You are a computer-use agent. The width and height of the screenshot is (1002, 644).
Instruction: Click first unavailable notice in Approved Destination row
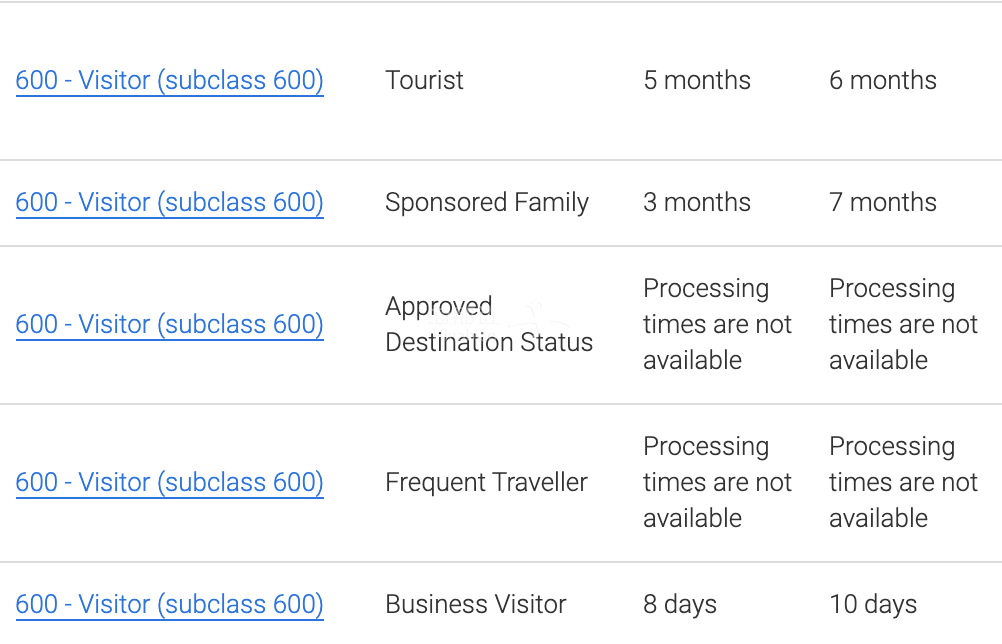717,325
